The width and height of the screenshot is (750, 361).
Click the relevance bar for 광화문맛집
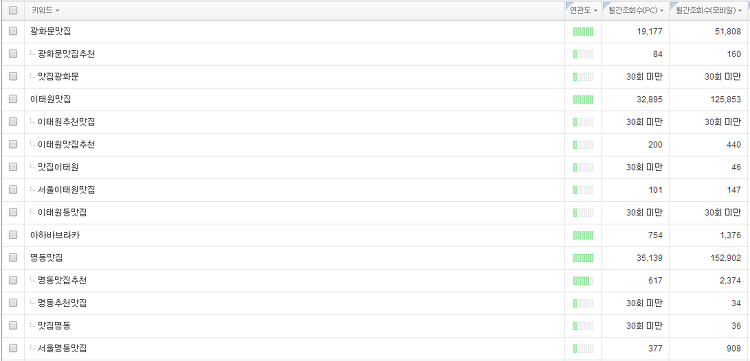[583, 32]
